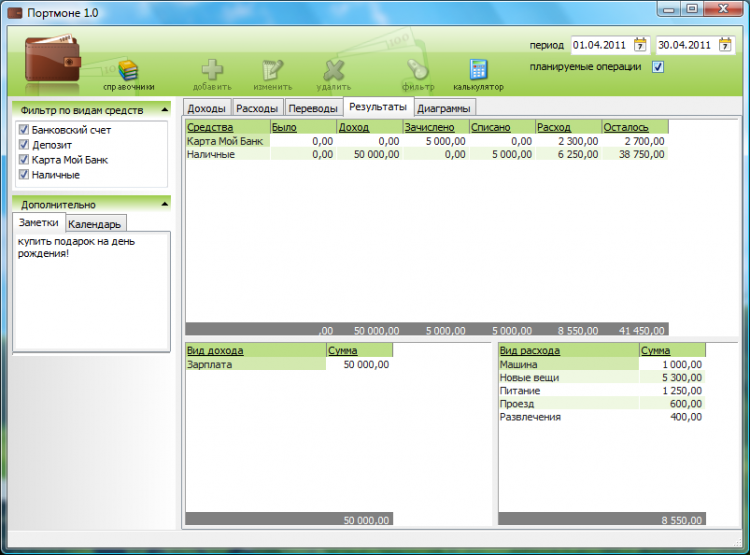The image size is (750, 555).
Task: Sort by Расход column header
Action: [569, 127]
